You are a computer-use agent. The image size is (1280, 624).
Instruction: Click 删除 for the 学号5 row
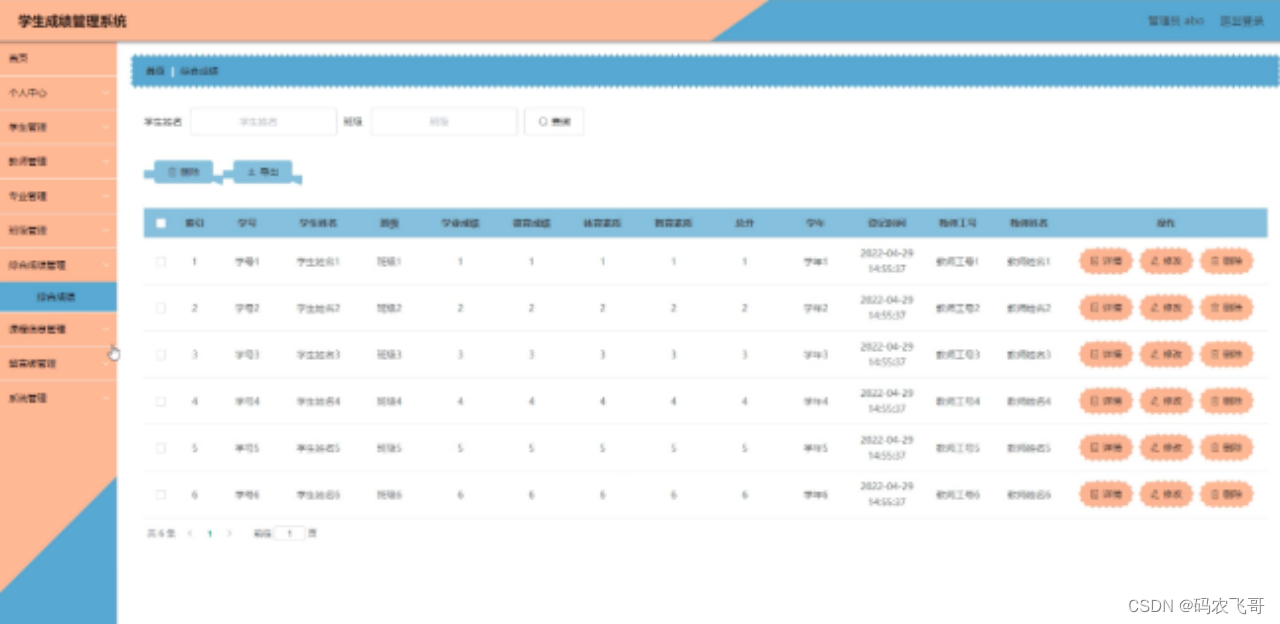coord(1226,448)
